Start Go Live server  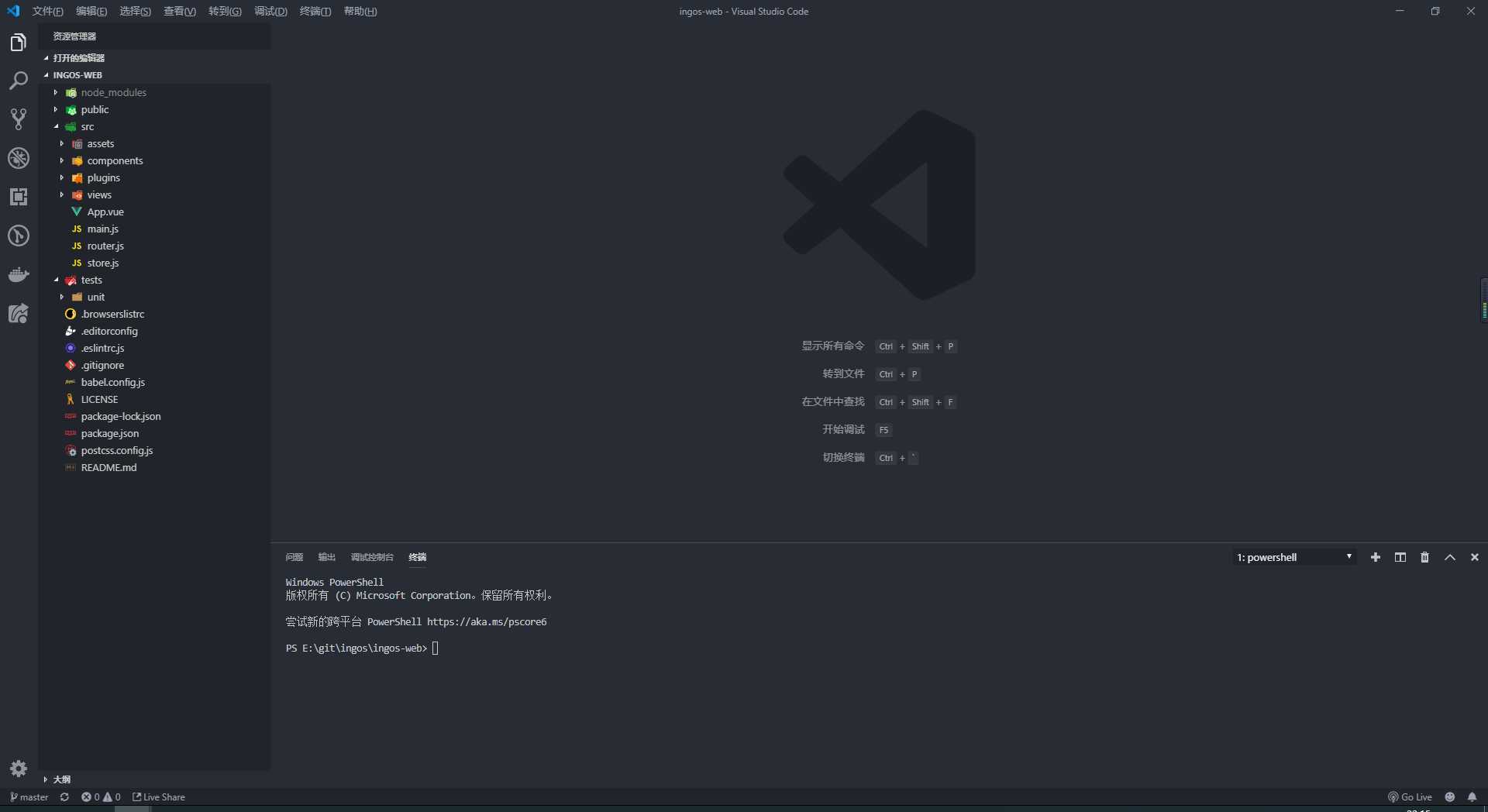1410,797
